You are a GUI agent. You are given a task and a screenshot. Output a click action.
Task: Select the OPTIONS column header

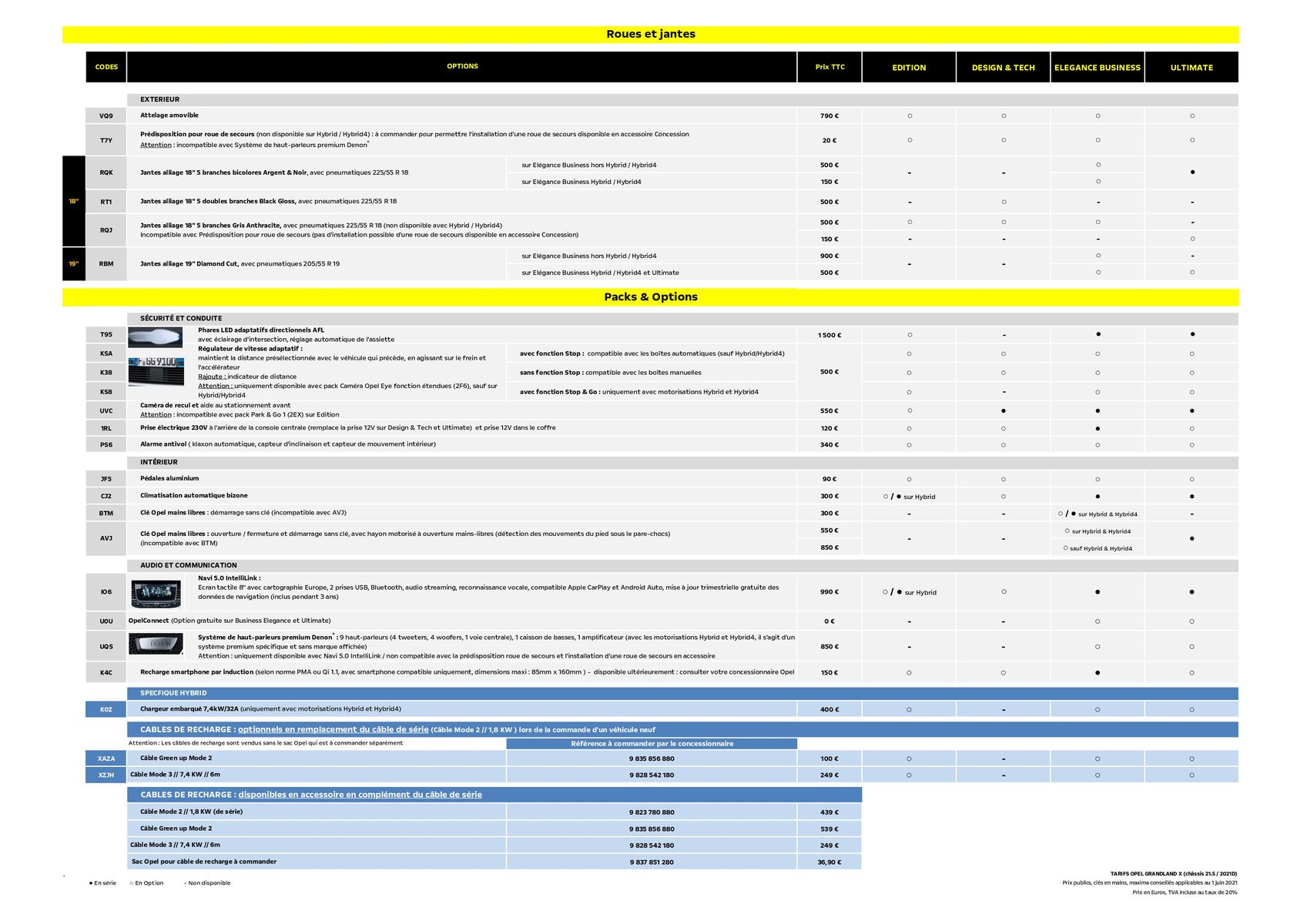click(x=462, y=67)
